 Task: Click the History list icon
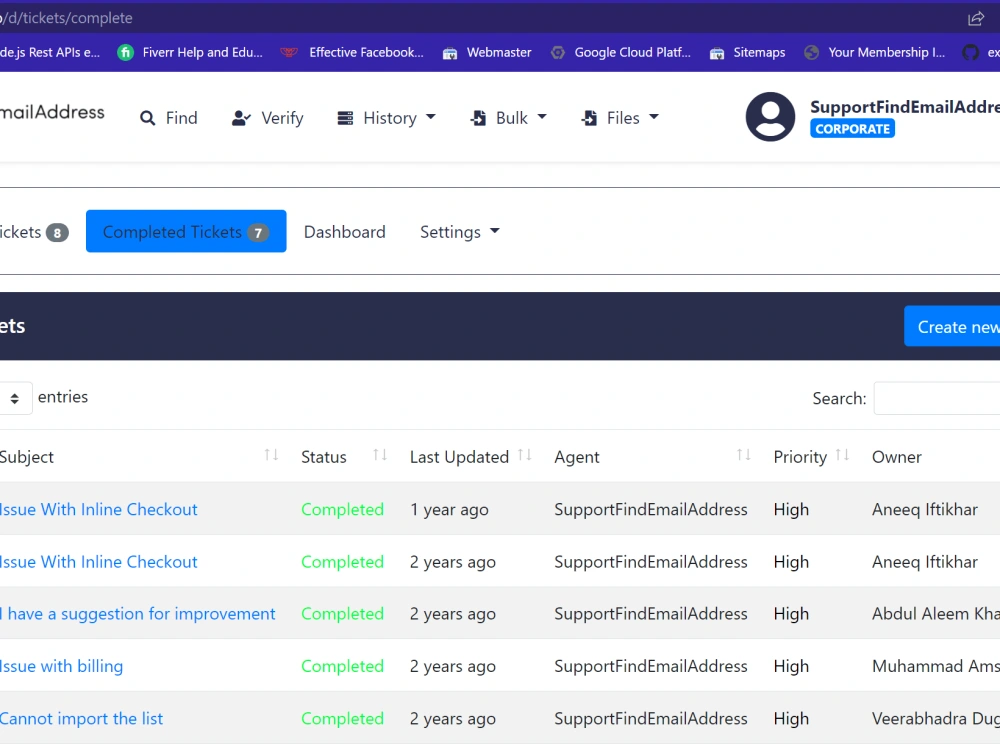click(345, 118)
